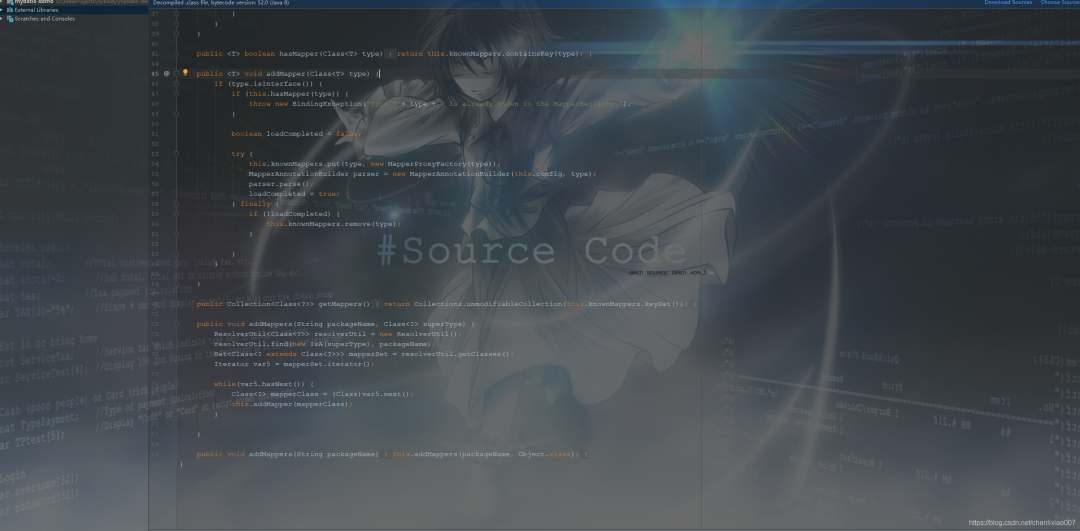The width and height of the screenshot is (1080, 531).
Task: Click the 'throw new BindingException' code line
Action: tap(439, 104)
